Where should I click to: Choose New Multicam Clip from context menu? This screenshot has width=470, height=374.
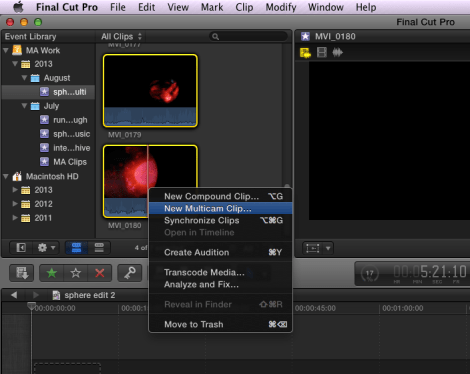(220, 208)
